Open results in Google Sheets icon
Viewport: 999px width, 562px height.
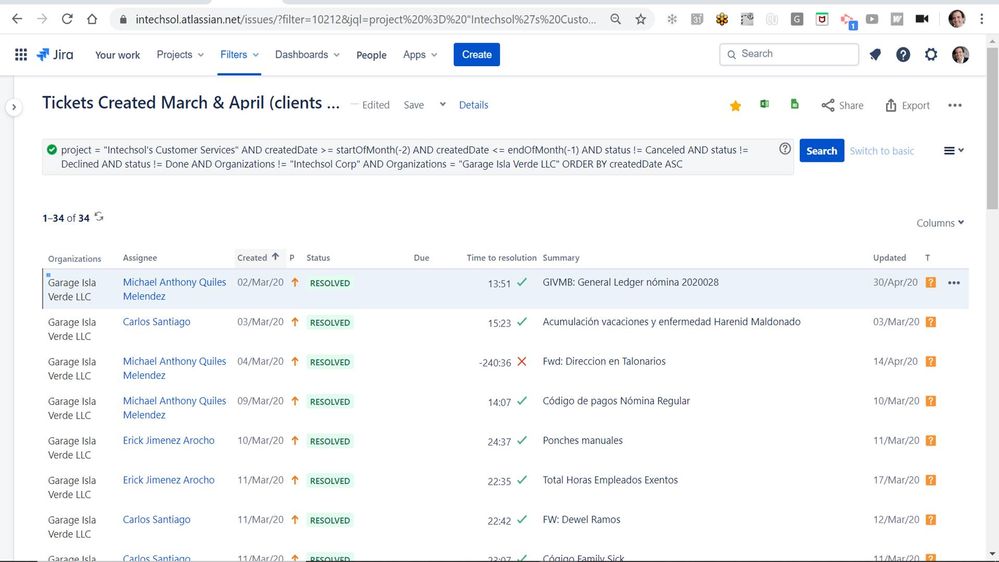tap(795, 105)
